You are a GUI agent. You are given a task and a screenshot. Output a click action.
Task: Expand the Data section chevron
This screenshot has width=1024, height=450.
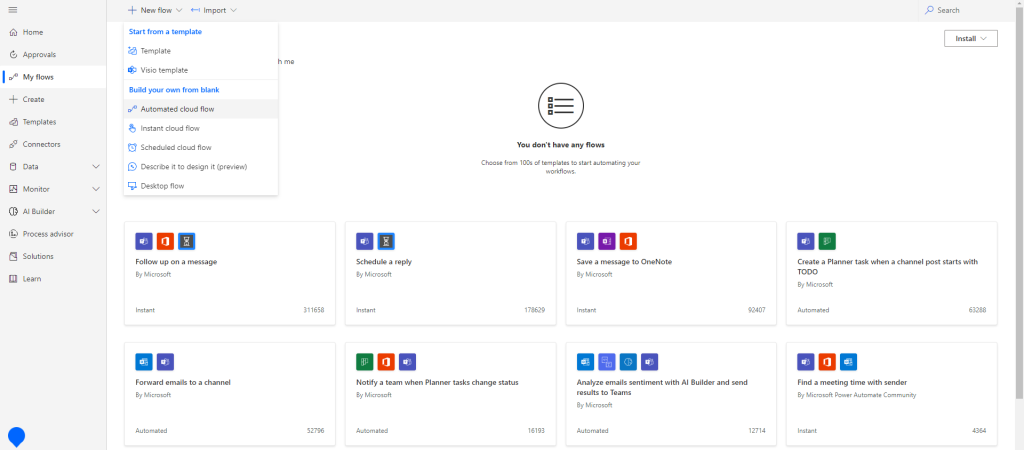click(96, 167)
